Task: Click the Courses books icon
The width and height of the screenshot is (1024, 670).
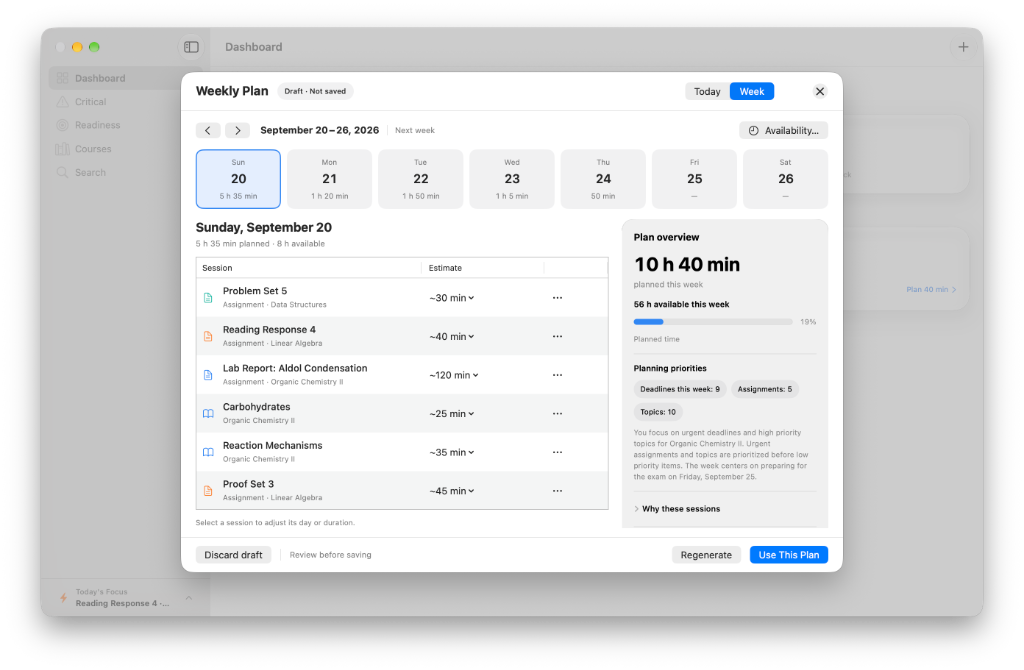Action: [63, 149]
